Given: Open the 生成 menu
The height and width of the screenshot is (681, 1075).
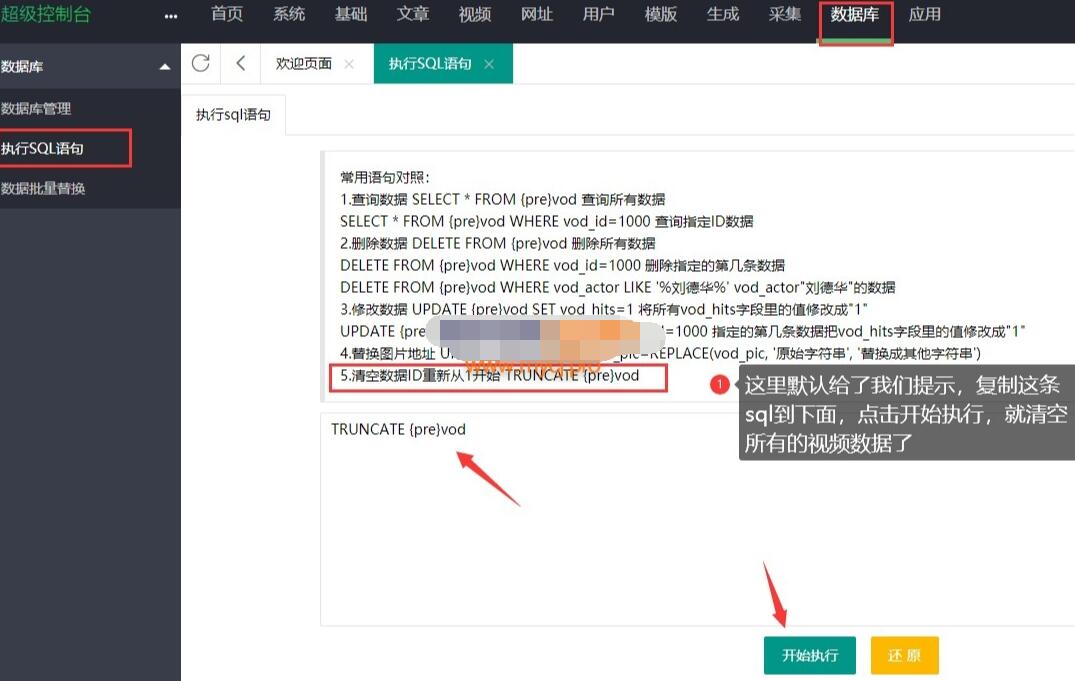Looking at the screenshot, I should tap(723, 15).
